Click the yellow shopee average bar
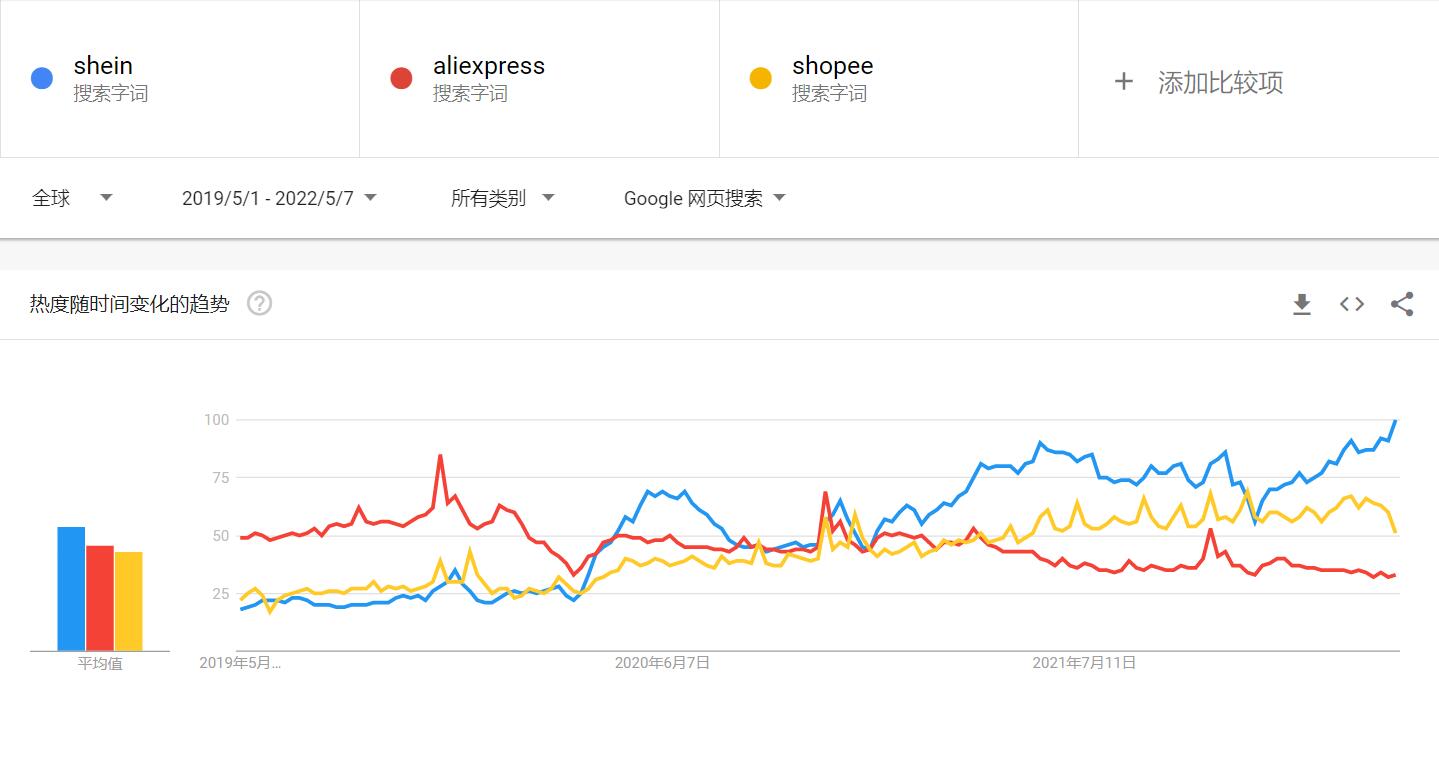Viewport: 1439px width, 758px height. pyautogui.click(x=129, y=601)
